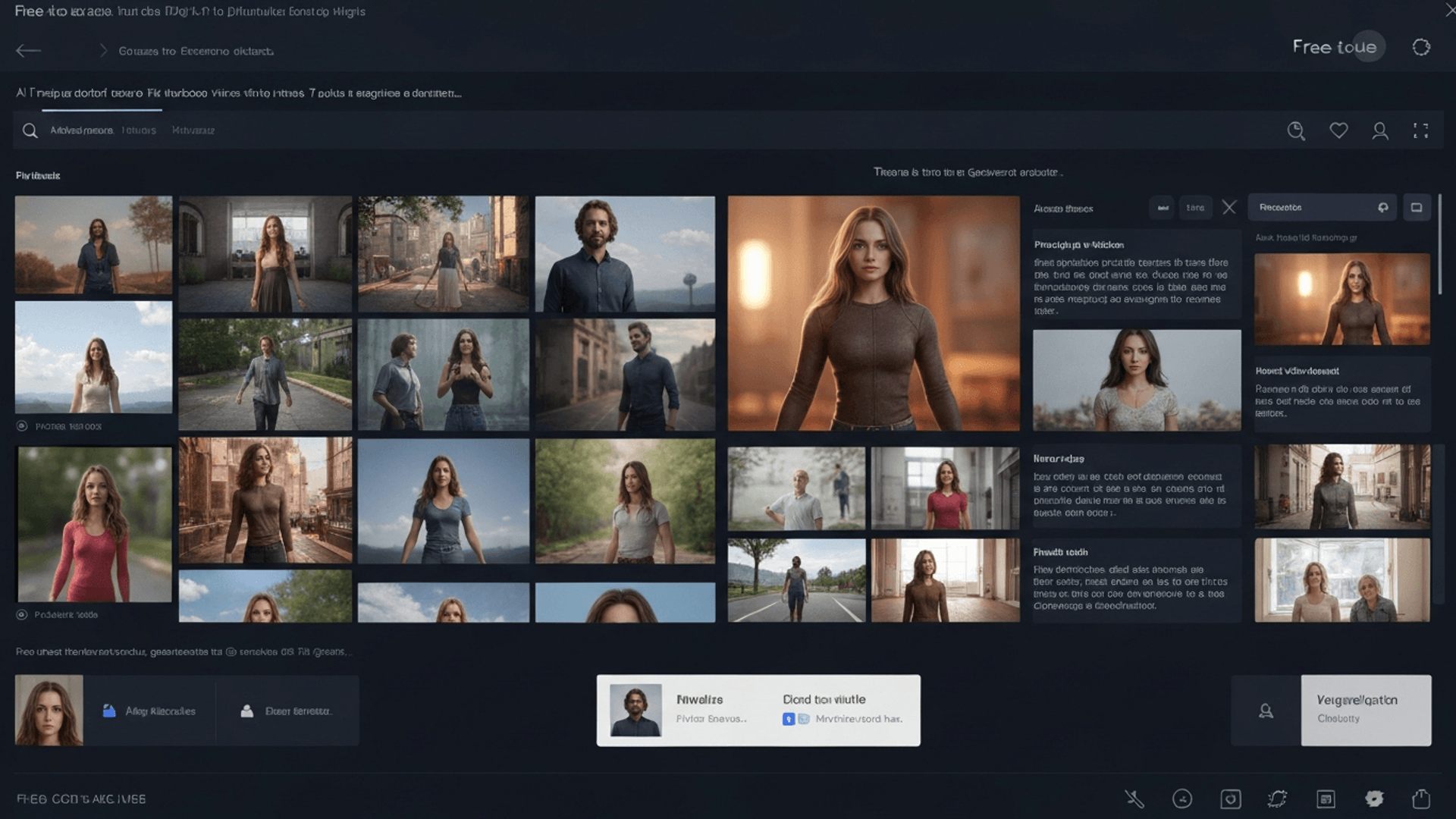Open the user profile icon beside the heart
The height and width of the screenshot is (819, 1456).
pos(1380,130)
